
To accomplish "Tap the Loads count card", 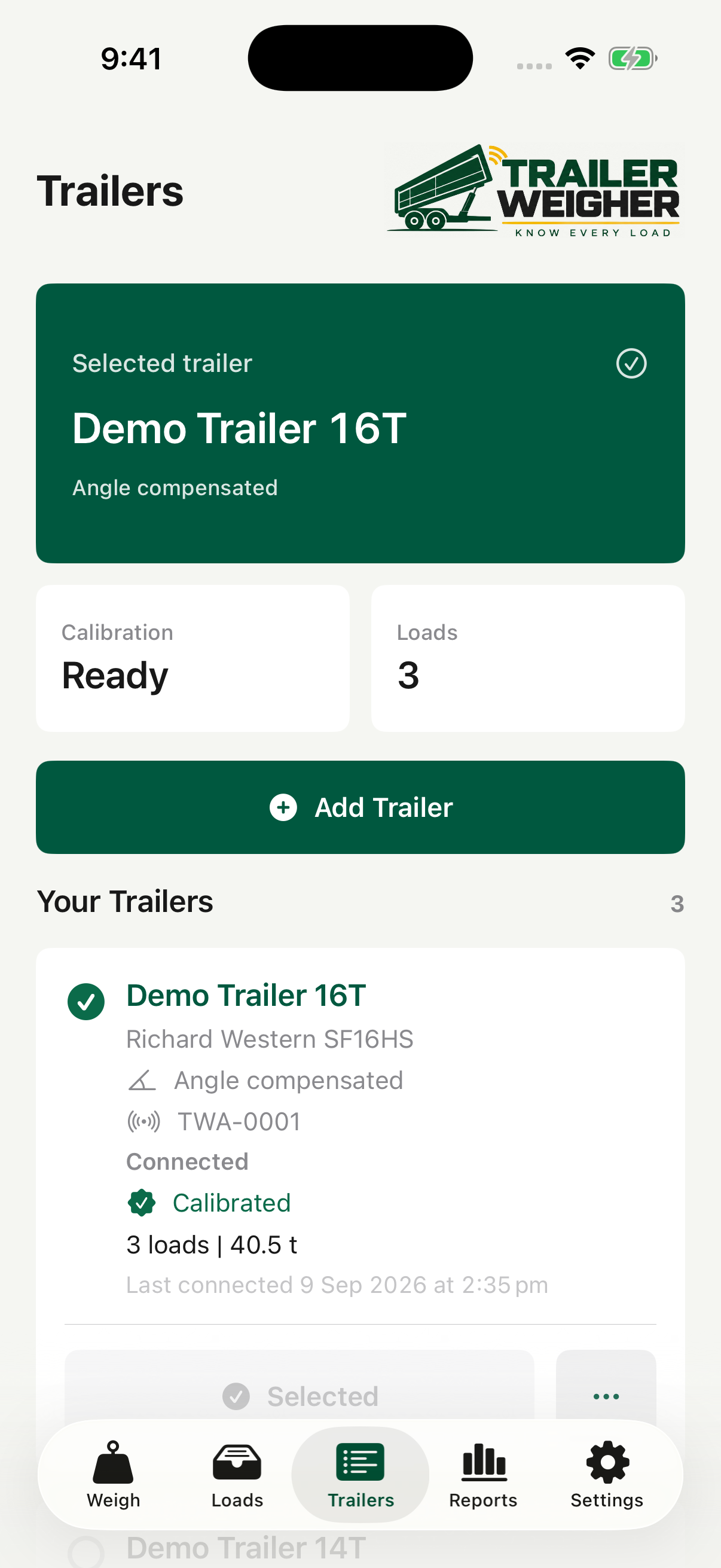I will pyautogui.click(x=528, y=658).
